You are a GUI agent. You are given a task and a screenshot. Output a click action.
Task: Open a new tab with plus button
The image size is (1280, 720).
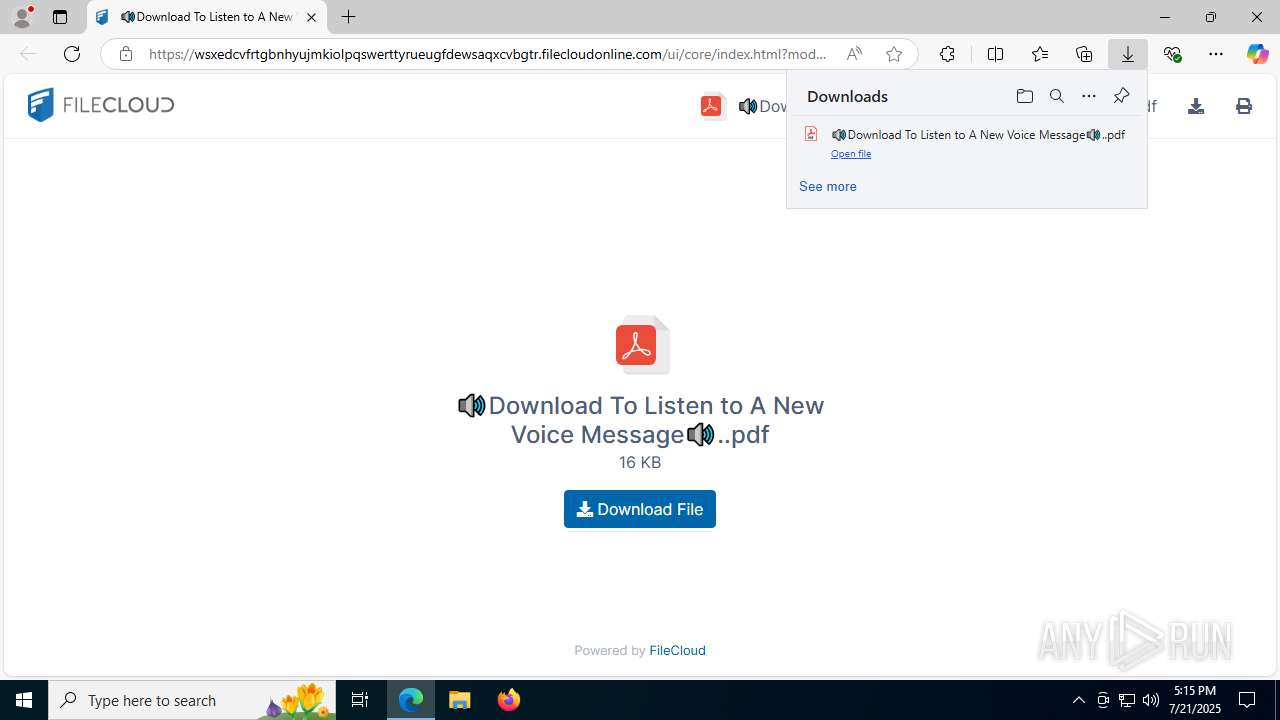[x=348, y=17]
